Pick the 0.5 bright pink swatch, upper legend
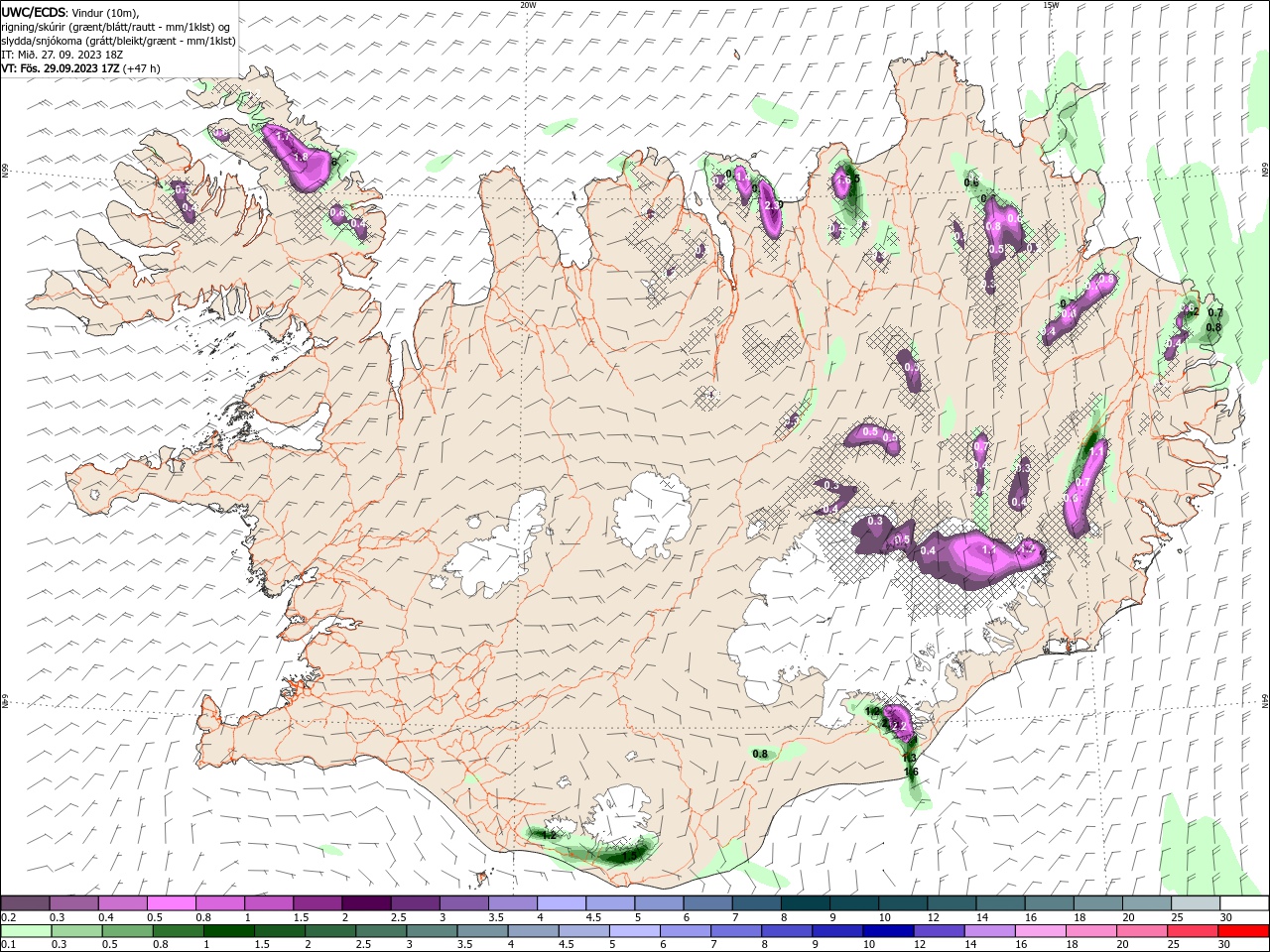The height and width of the screenshot is (952, 1270). pos(172,903)
